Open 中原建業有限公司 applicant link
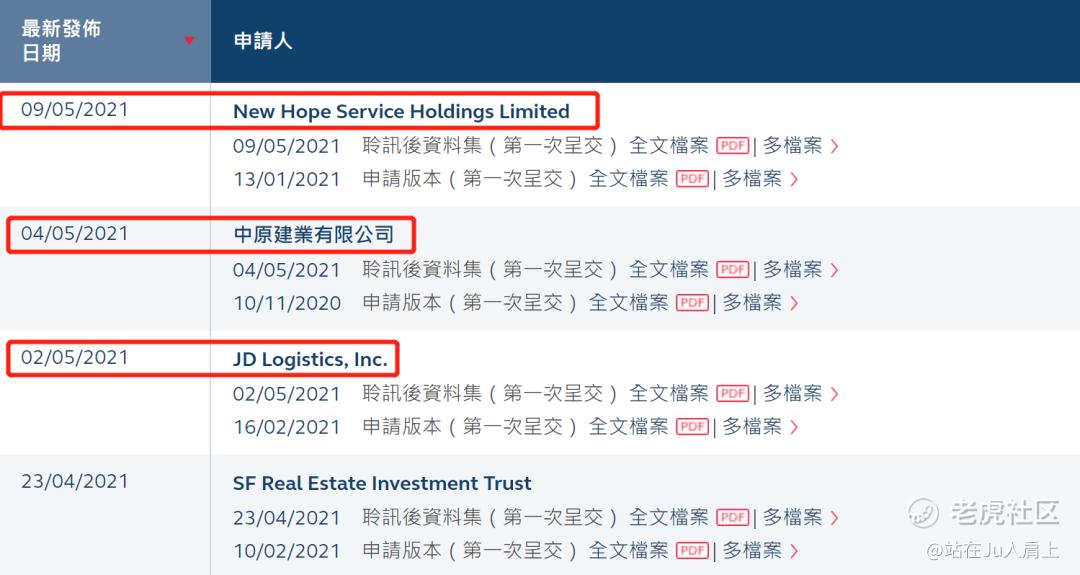Image resolution: width=1080 pixels, height=575 pixels. pos(313,235)
